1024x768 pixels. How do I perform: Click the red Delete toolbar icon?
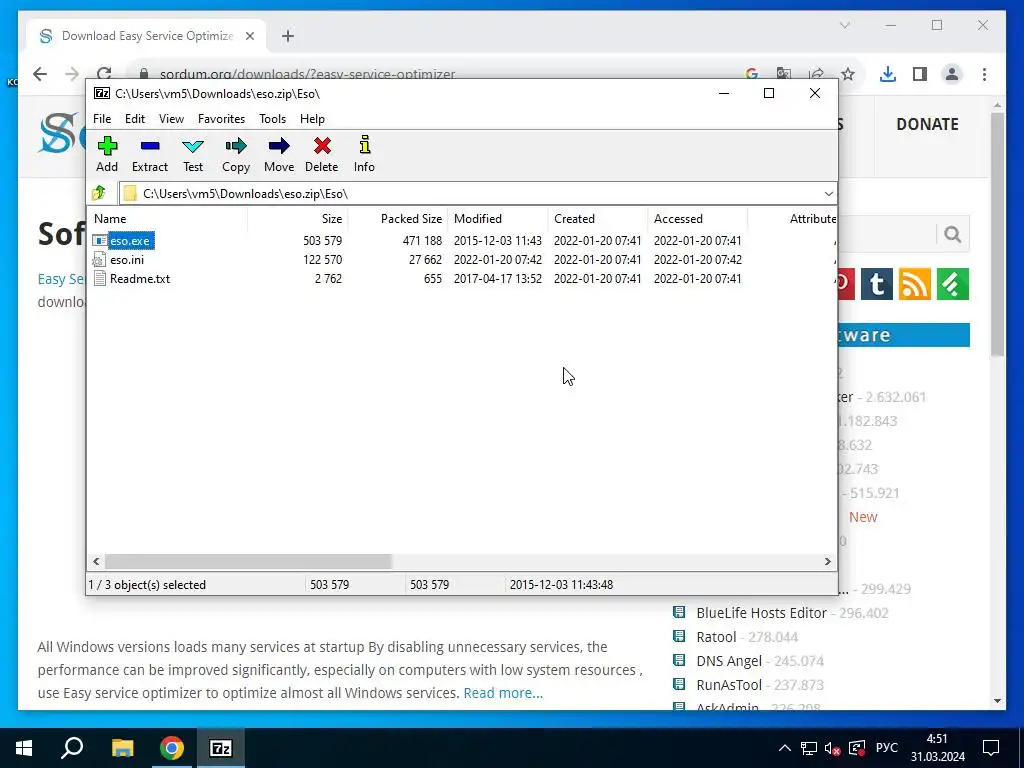point(322,146)
